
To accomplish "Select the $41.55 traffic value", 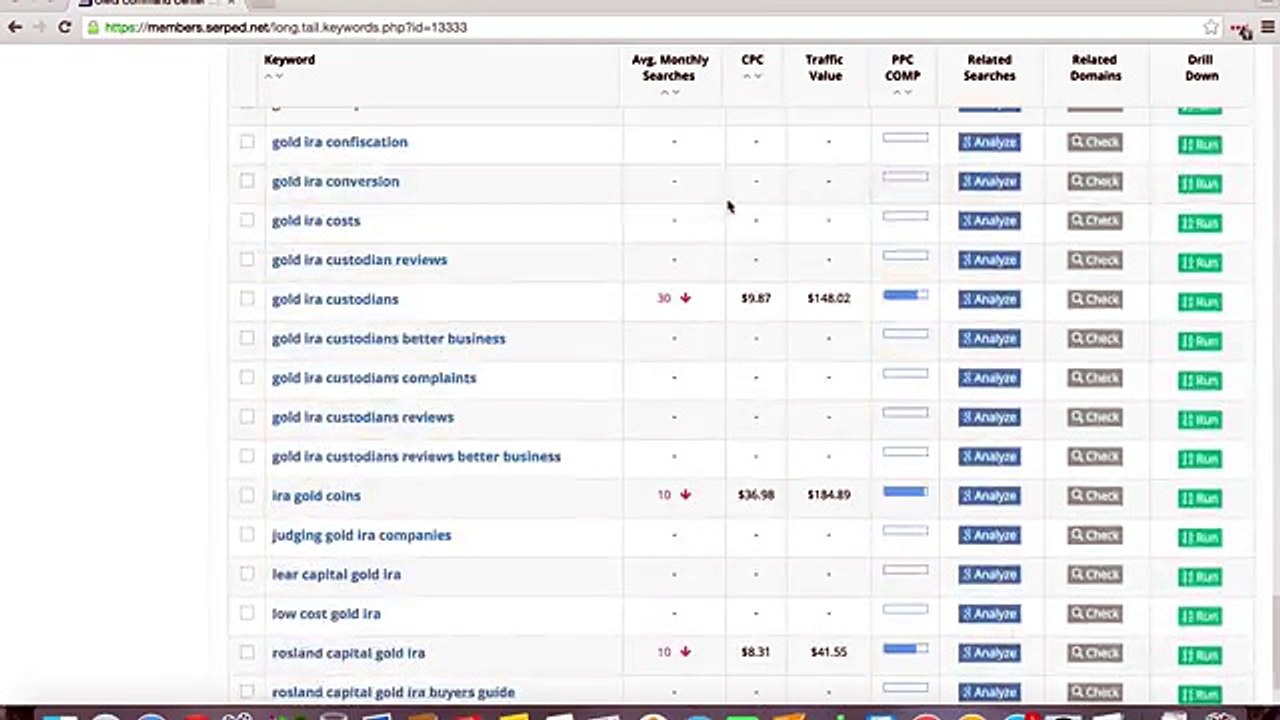I will click(829, 652).
